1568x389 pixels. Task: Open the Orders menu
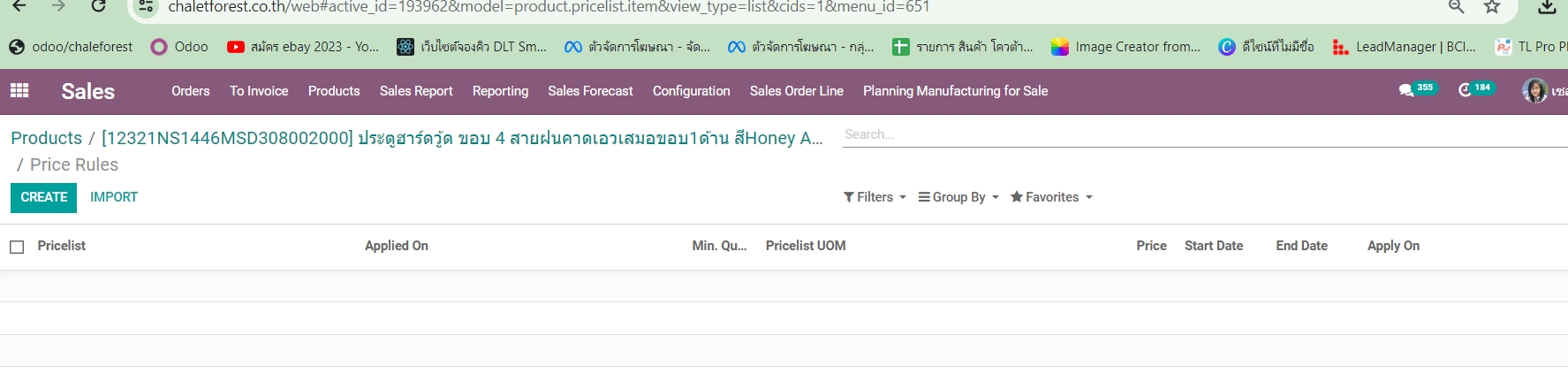point(191,91)
